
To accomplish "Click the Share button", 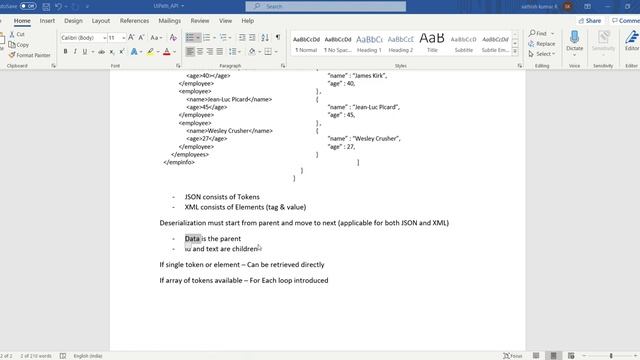I will pos(590,21).
